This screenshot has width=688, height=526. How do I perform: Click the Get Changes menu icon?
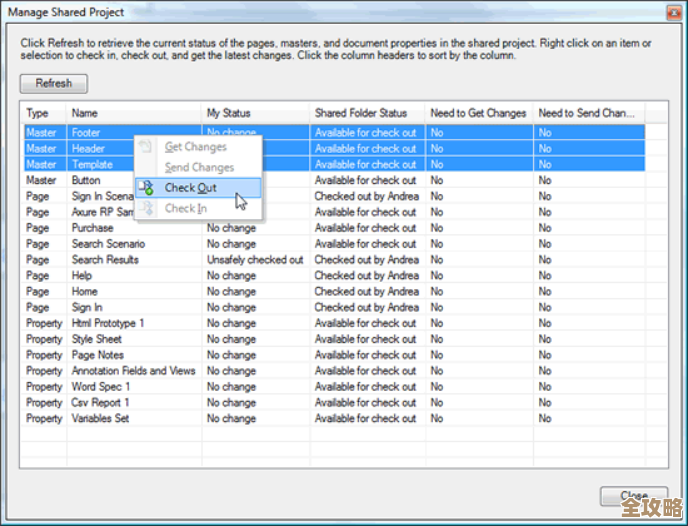pos(147,147)
